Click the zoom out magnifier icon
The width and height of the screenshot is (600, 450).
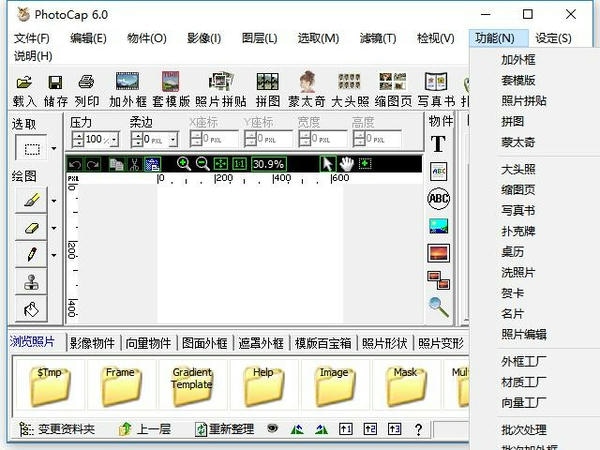tap(202, 164)
